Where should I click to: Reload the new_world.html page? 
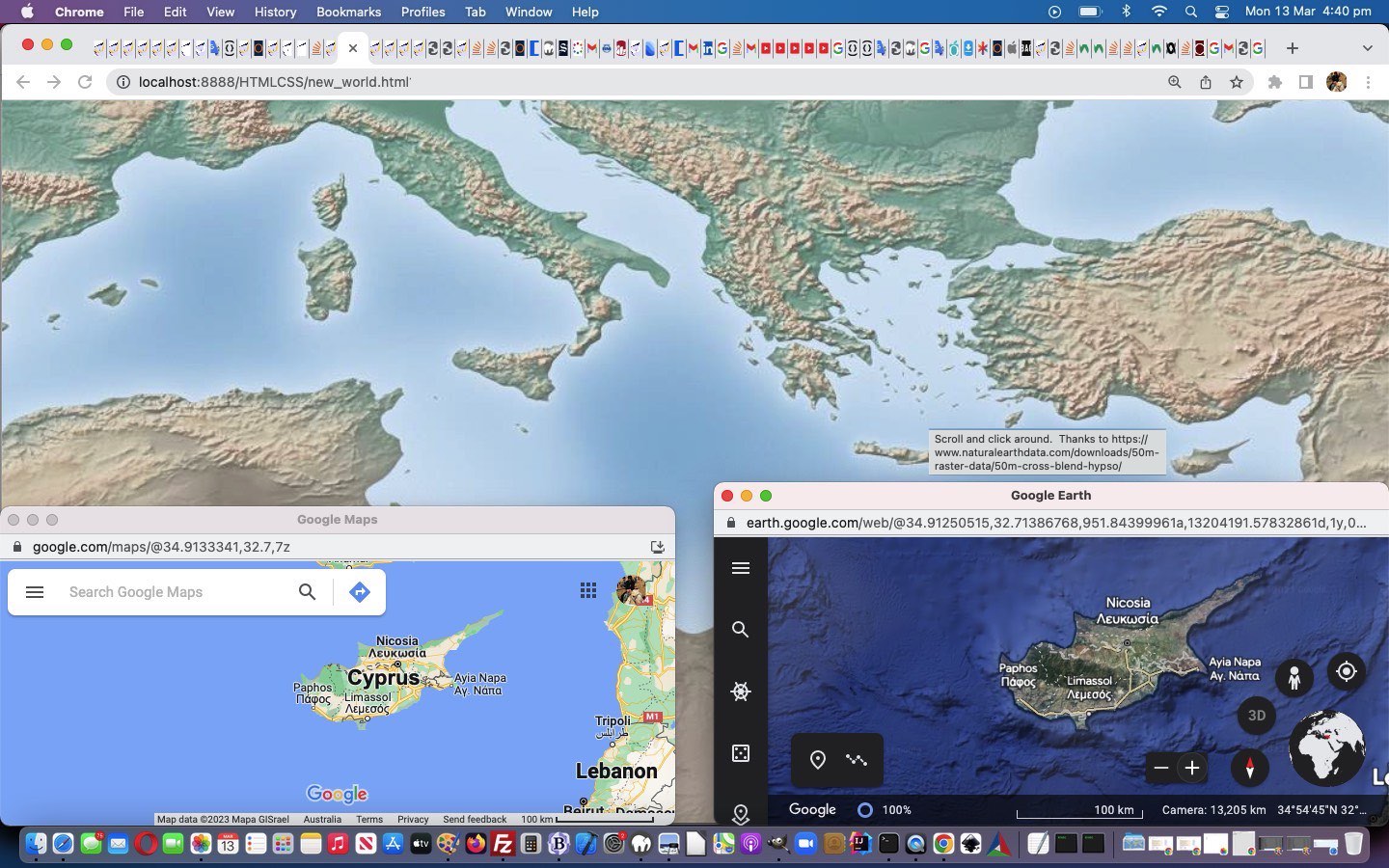[x=85, y=82]
